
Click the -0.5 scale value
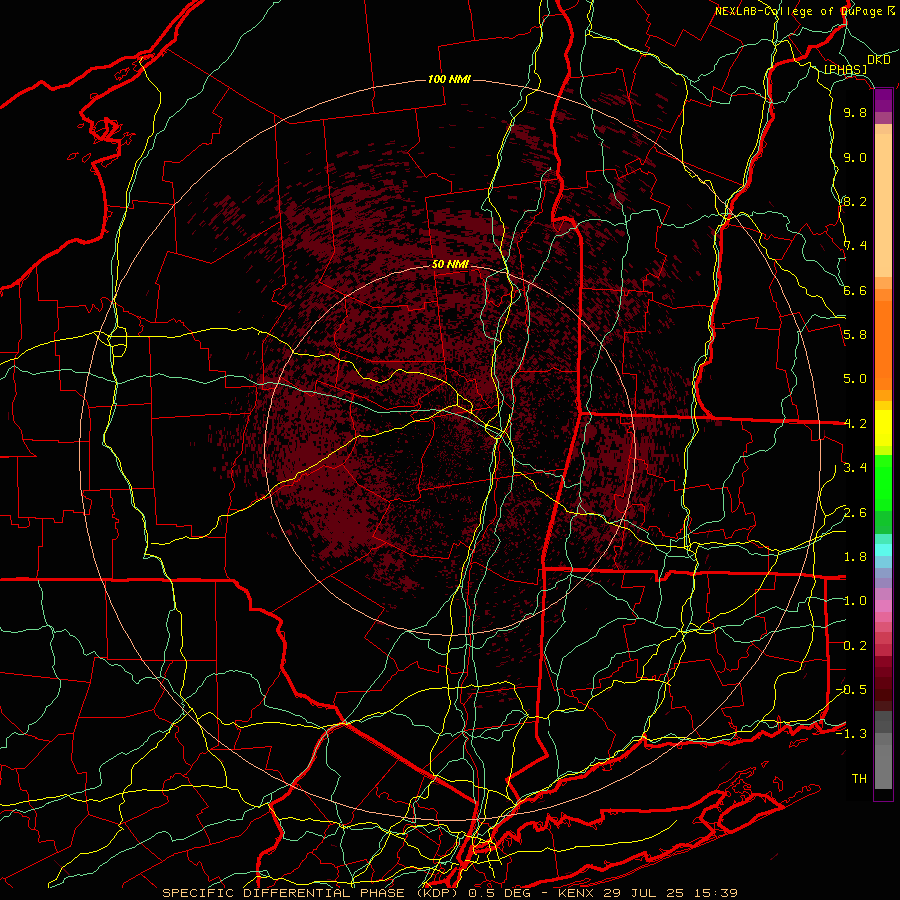[x=851, y=690]
